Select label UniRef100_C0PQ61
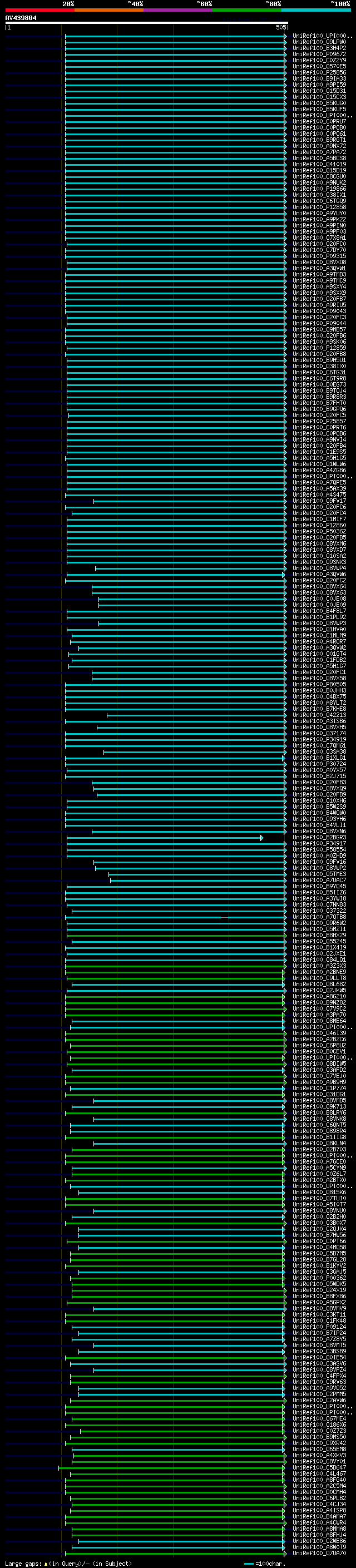Image resolution: width=356 pixels, height=1568 pixels. pyautogui.click(x=319, y=134)
